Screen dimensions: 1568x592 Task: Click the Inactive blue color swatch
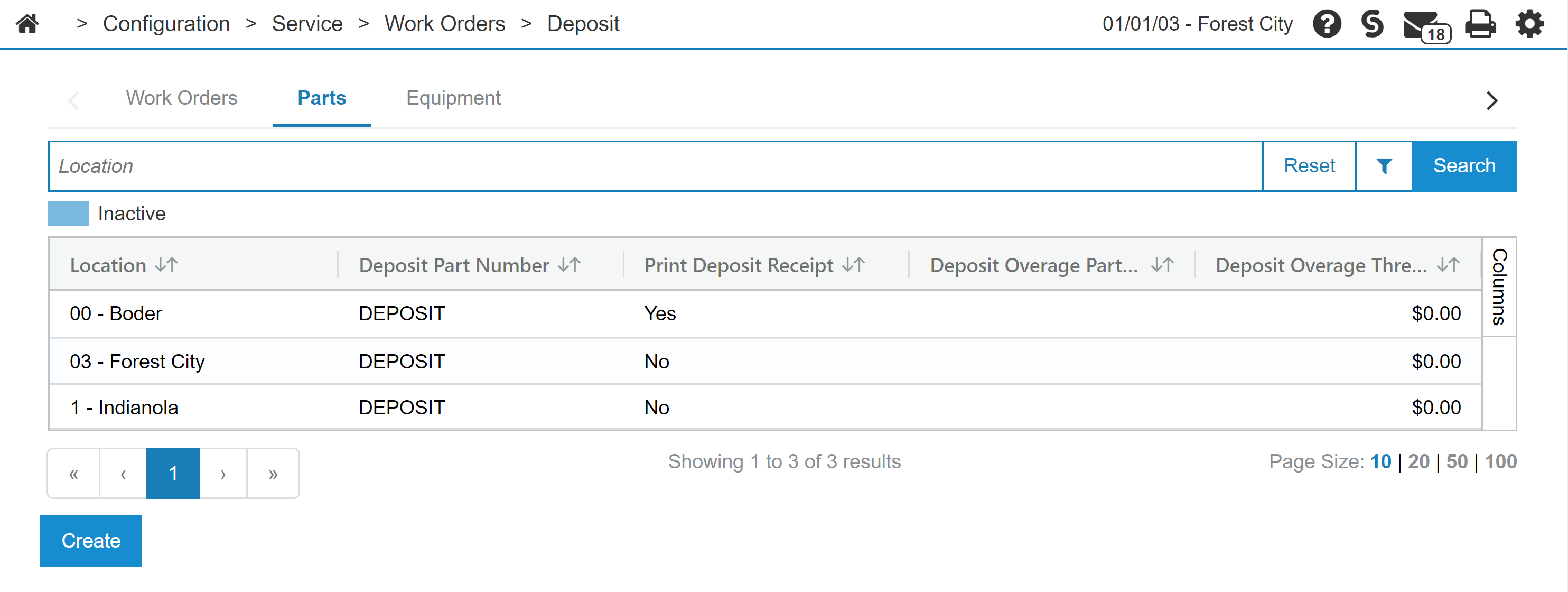click(x=68, y=214)
